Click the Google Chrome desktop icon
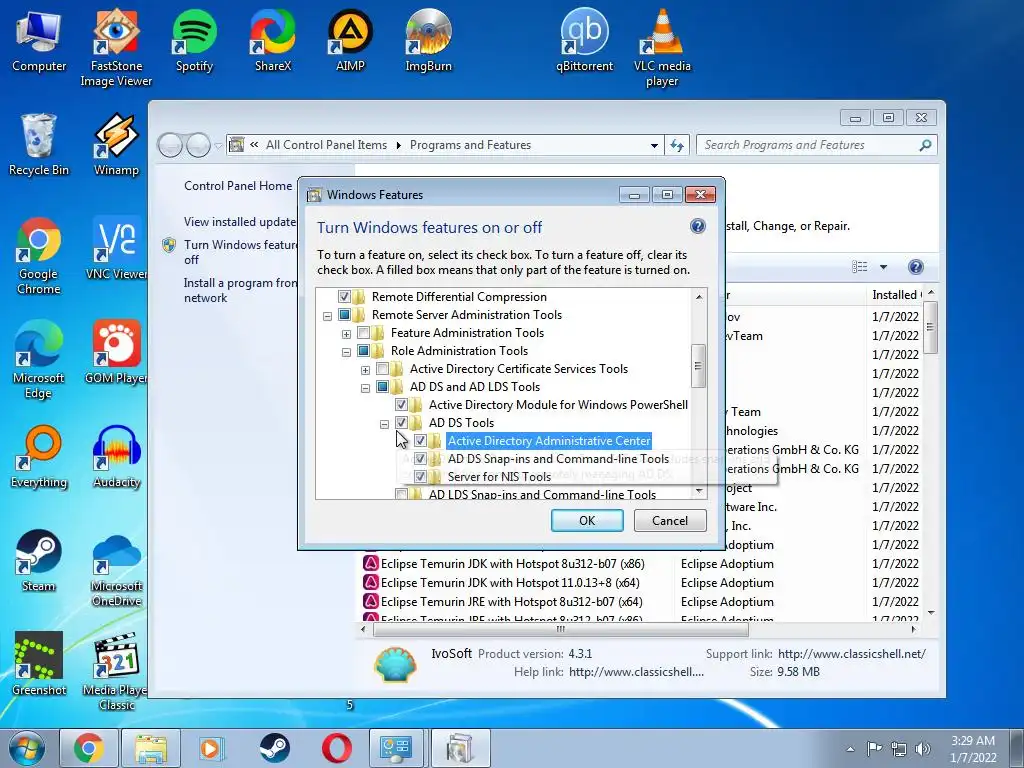The image size is (1024, 768). (39, 256)
